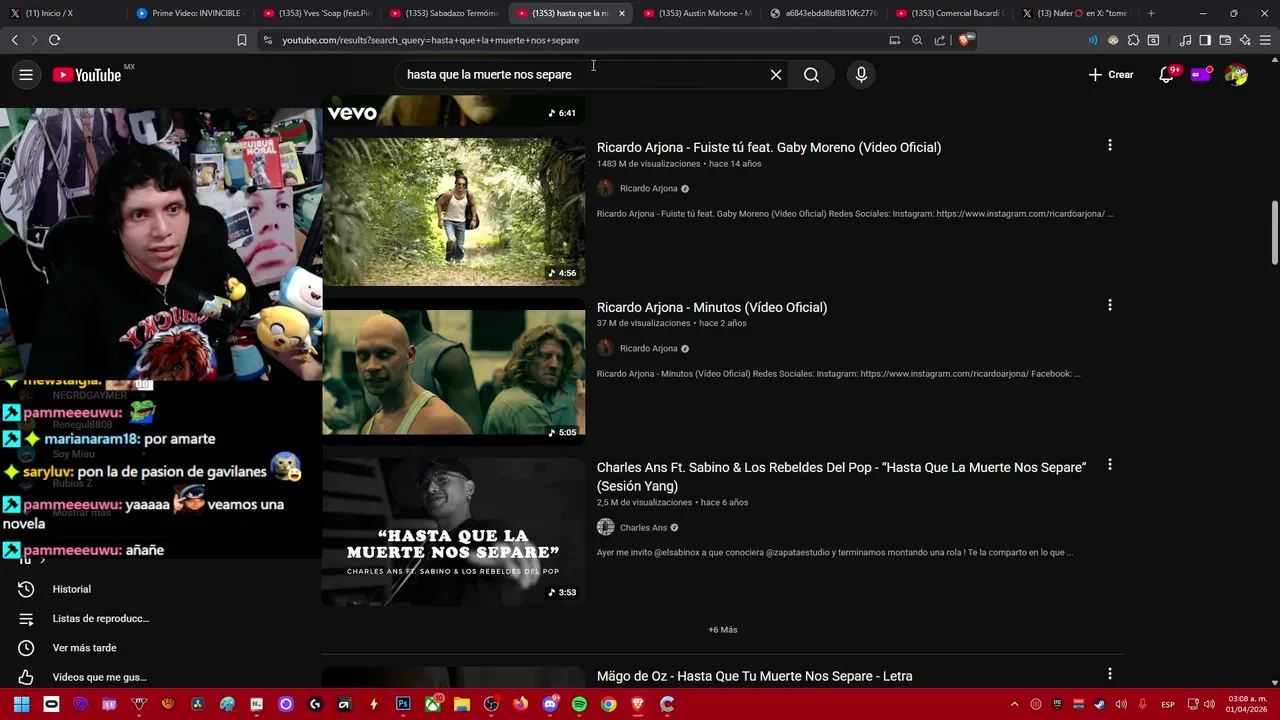
Task: Open Mägo de Oz Hasta Que Tu Muerte title
Action: [x=754, y=676]
